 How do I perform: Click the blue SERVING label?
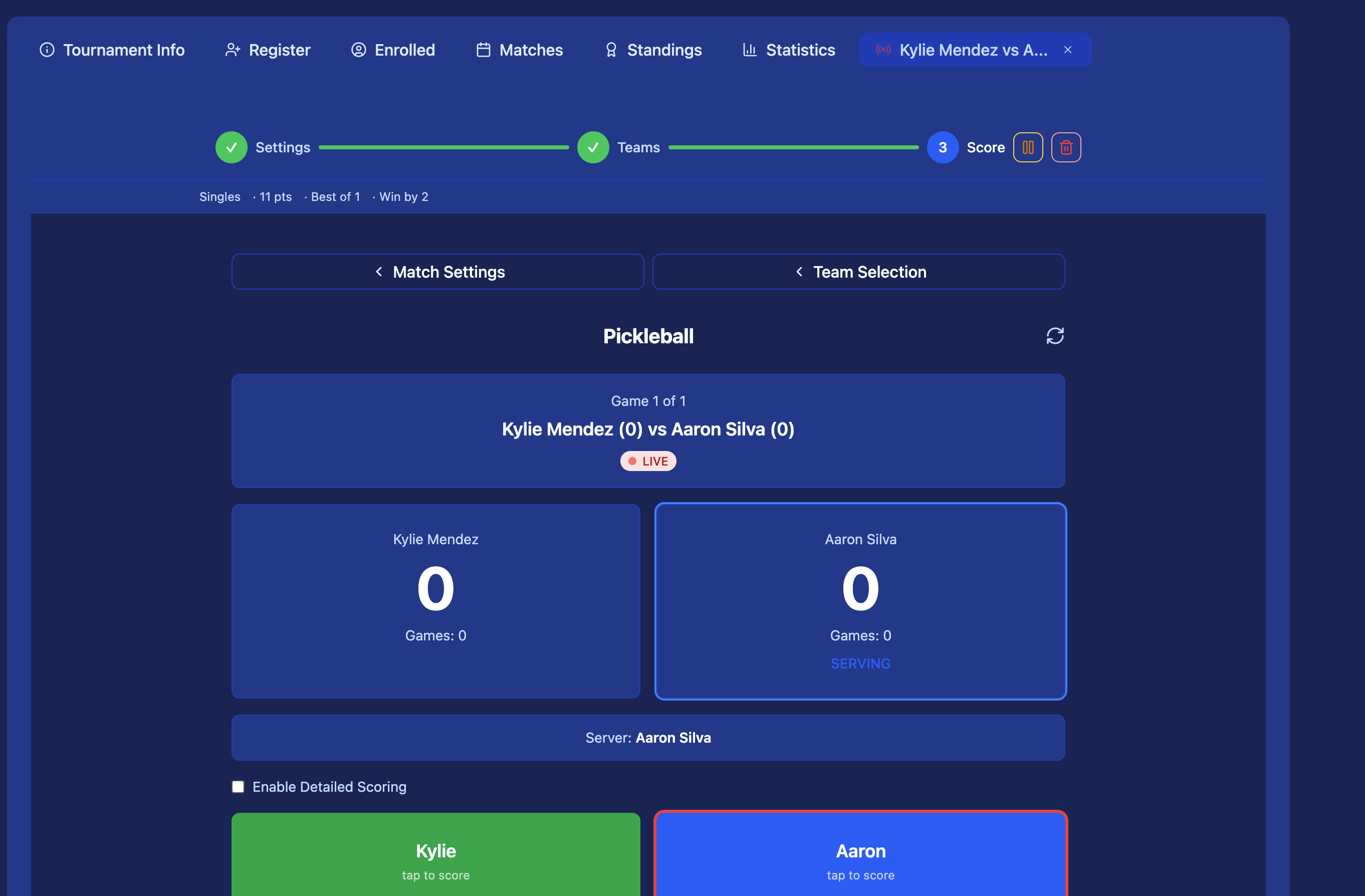(x=860, y=663)
